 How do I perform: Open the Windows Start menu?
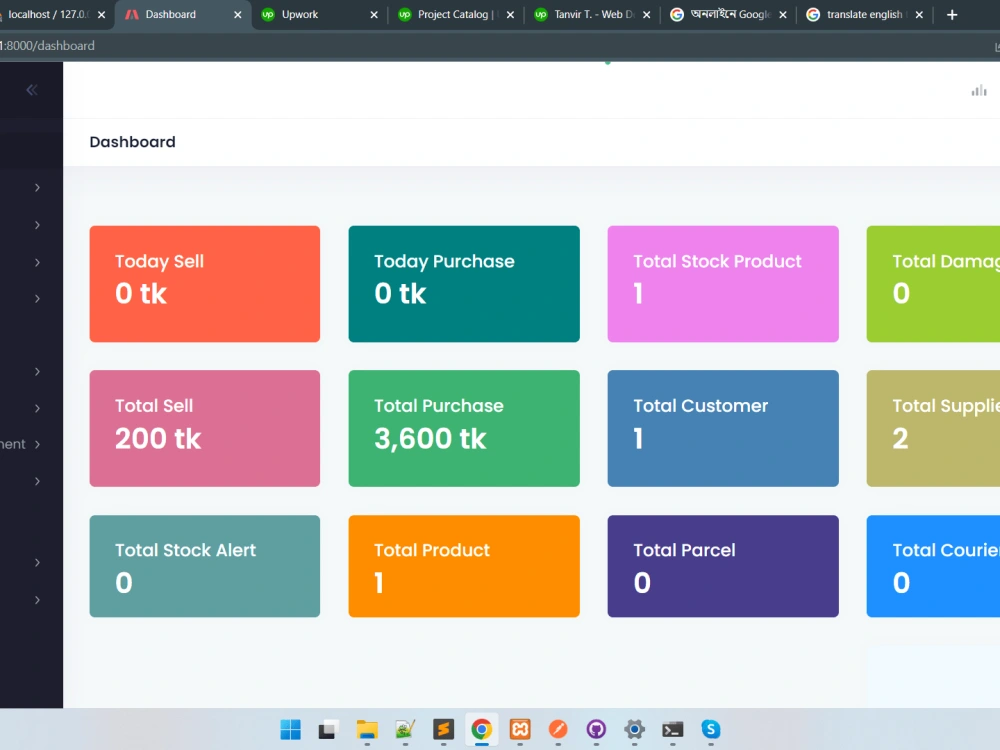(x=290, y=730)
